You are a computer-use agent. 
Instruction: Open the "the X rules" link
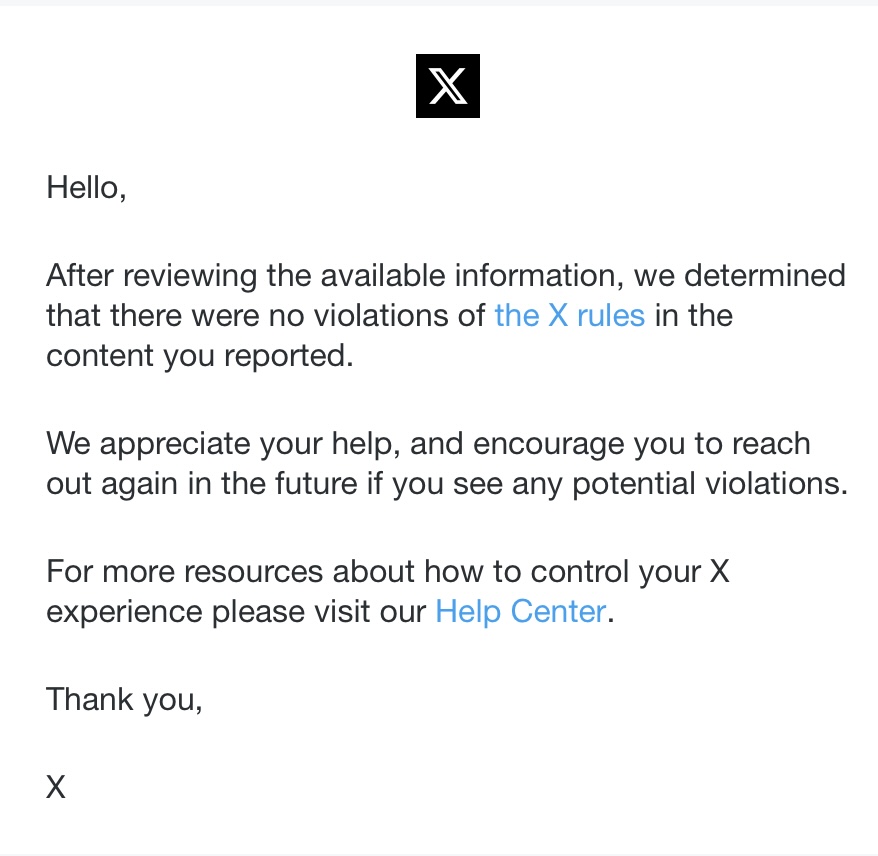click(x=569, y=315)
